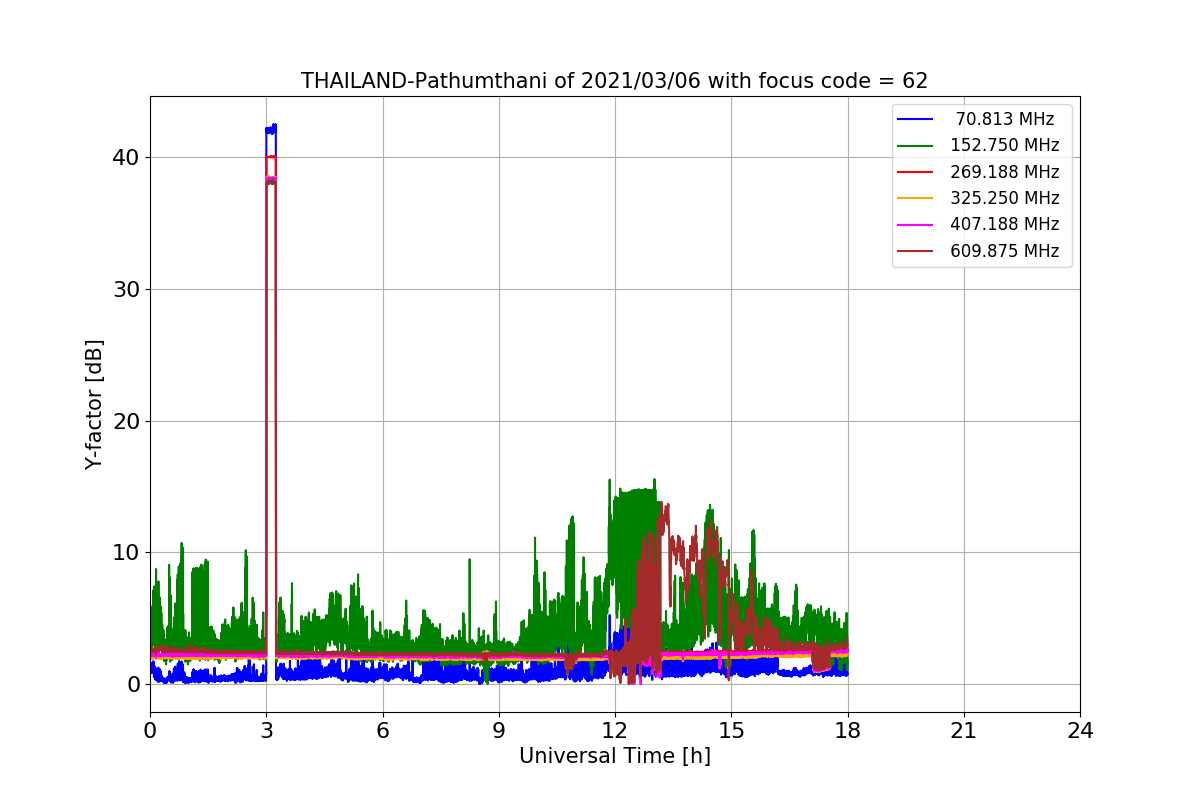Click the blue line swatch in legend

[x=916, y=119]
